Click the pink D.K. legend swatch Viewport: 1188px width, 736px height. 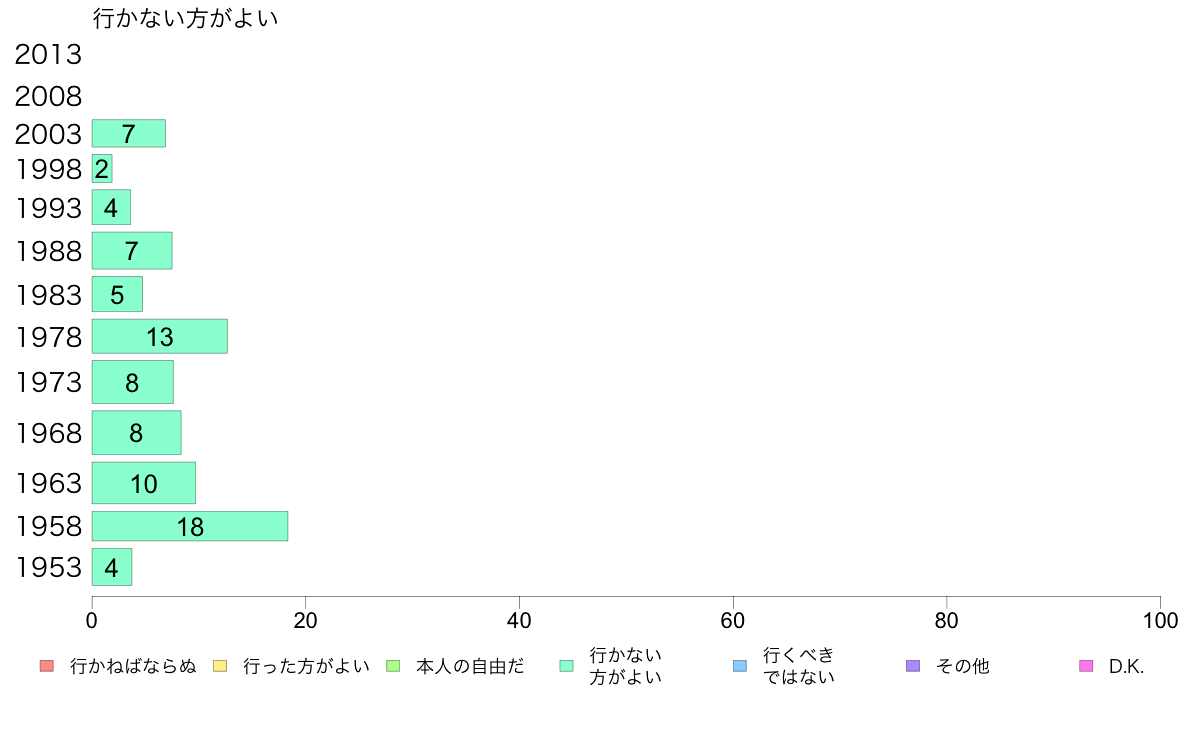coord(1086,666)
